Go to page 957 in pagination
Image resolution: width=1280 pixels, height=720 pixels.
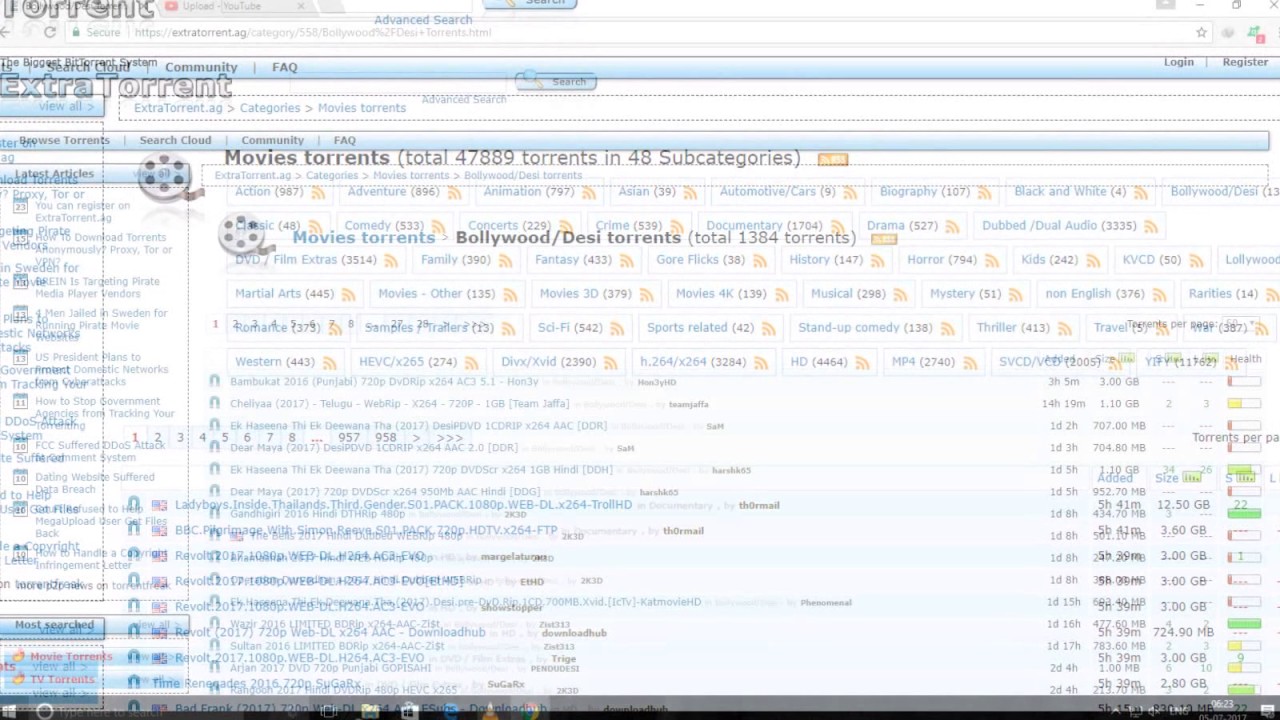(349, 438)
